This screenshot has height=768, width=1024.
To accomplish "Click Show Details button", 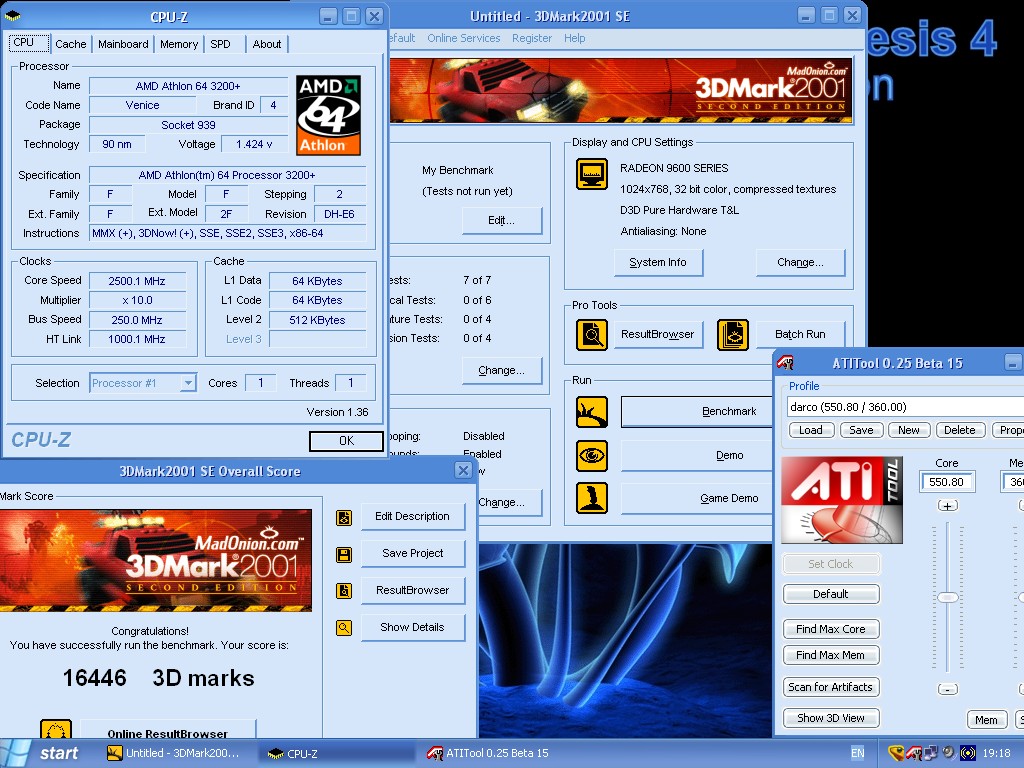I will click(413, 628).
